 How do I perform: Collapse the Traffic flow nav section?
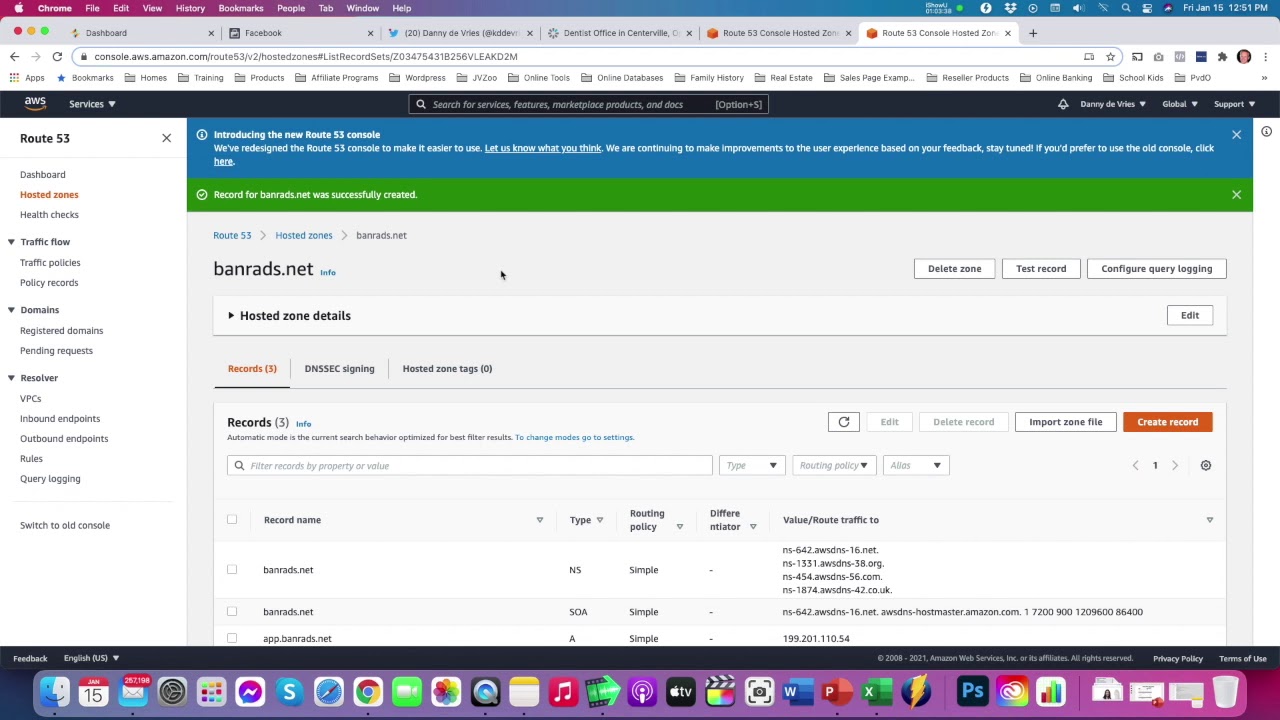pos(11,242)
